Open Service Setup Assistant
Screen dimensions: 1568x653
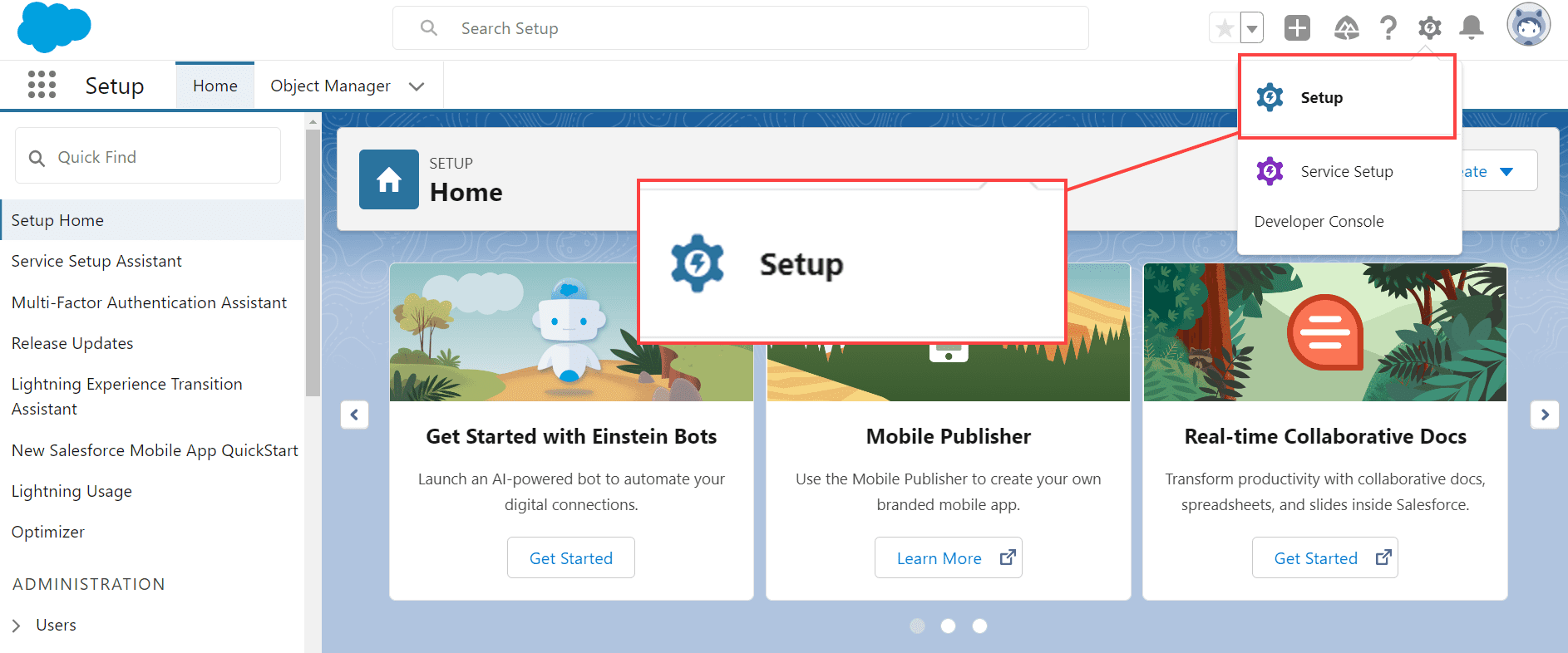96,261
